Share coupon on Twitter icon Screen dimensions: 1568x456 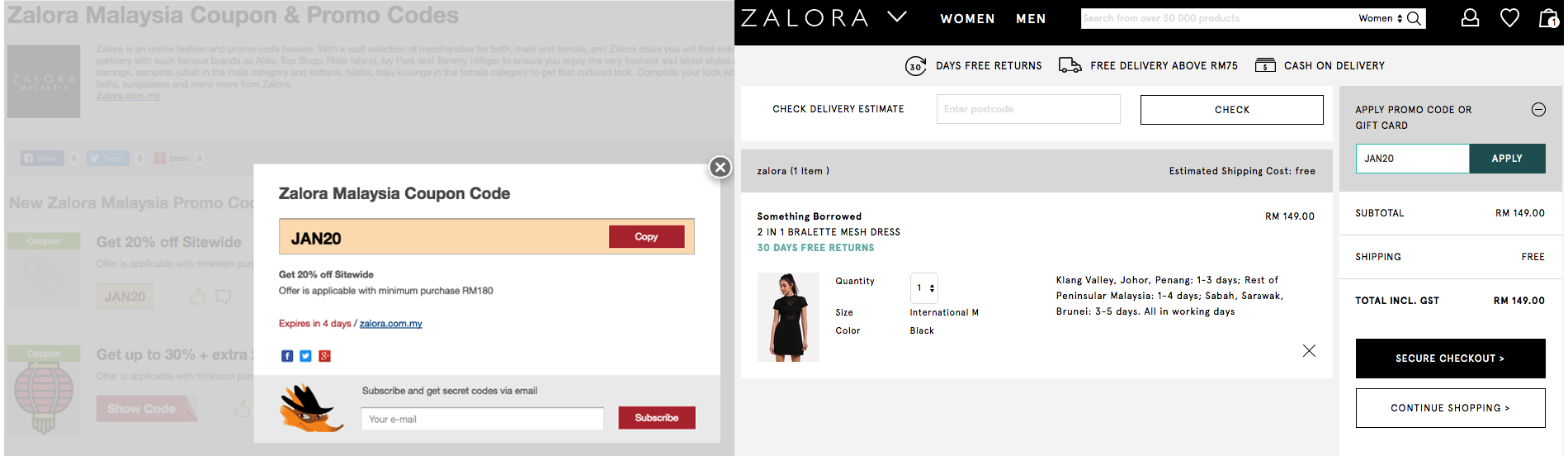pos(305,356)
